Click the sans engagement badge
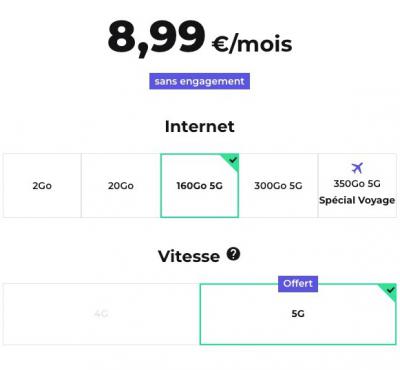The image size is (400, 370). click(200, 81)
